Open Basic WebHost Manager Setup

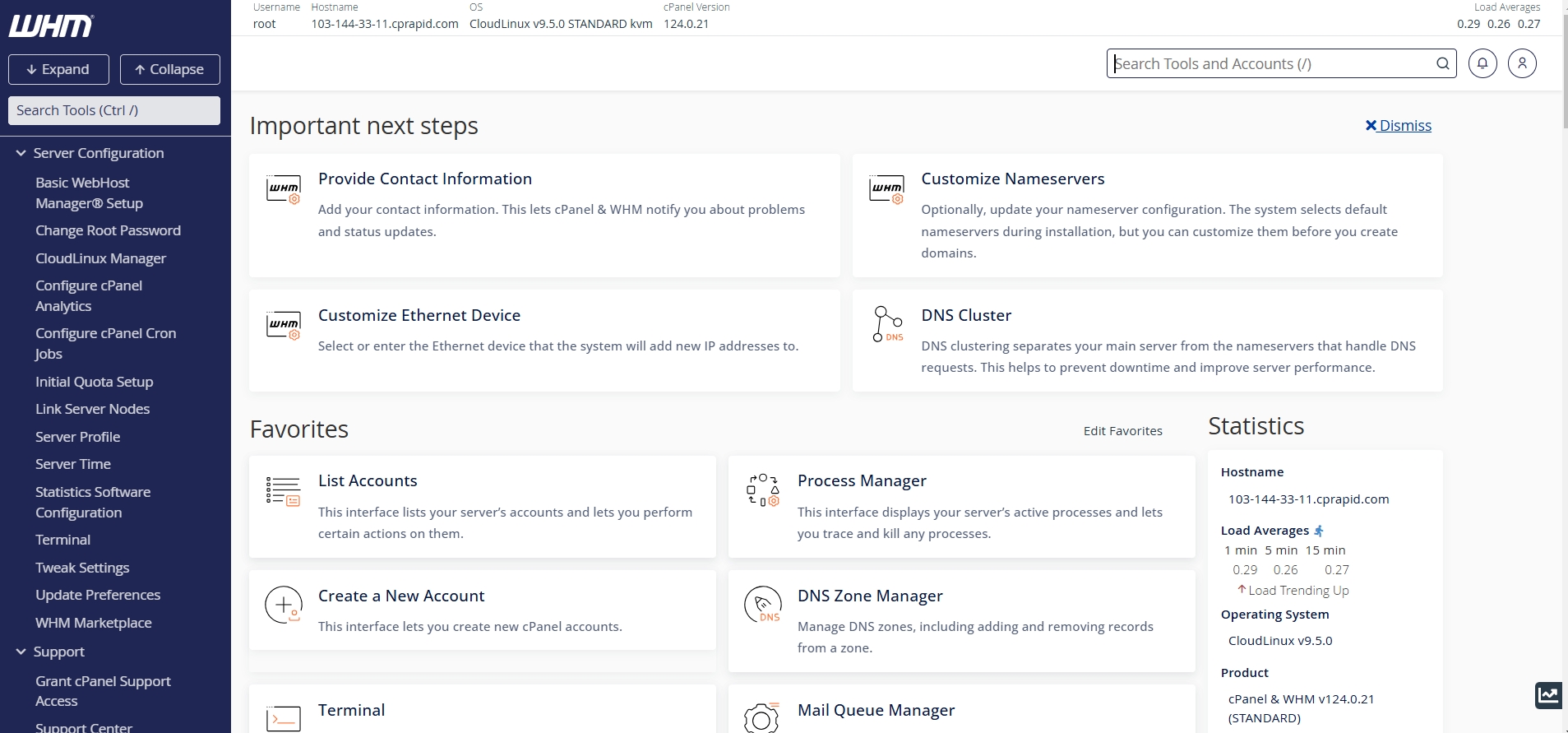click(89, 193)
